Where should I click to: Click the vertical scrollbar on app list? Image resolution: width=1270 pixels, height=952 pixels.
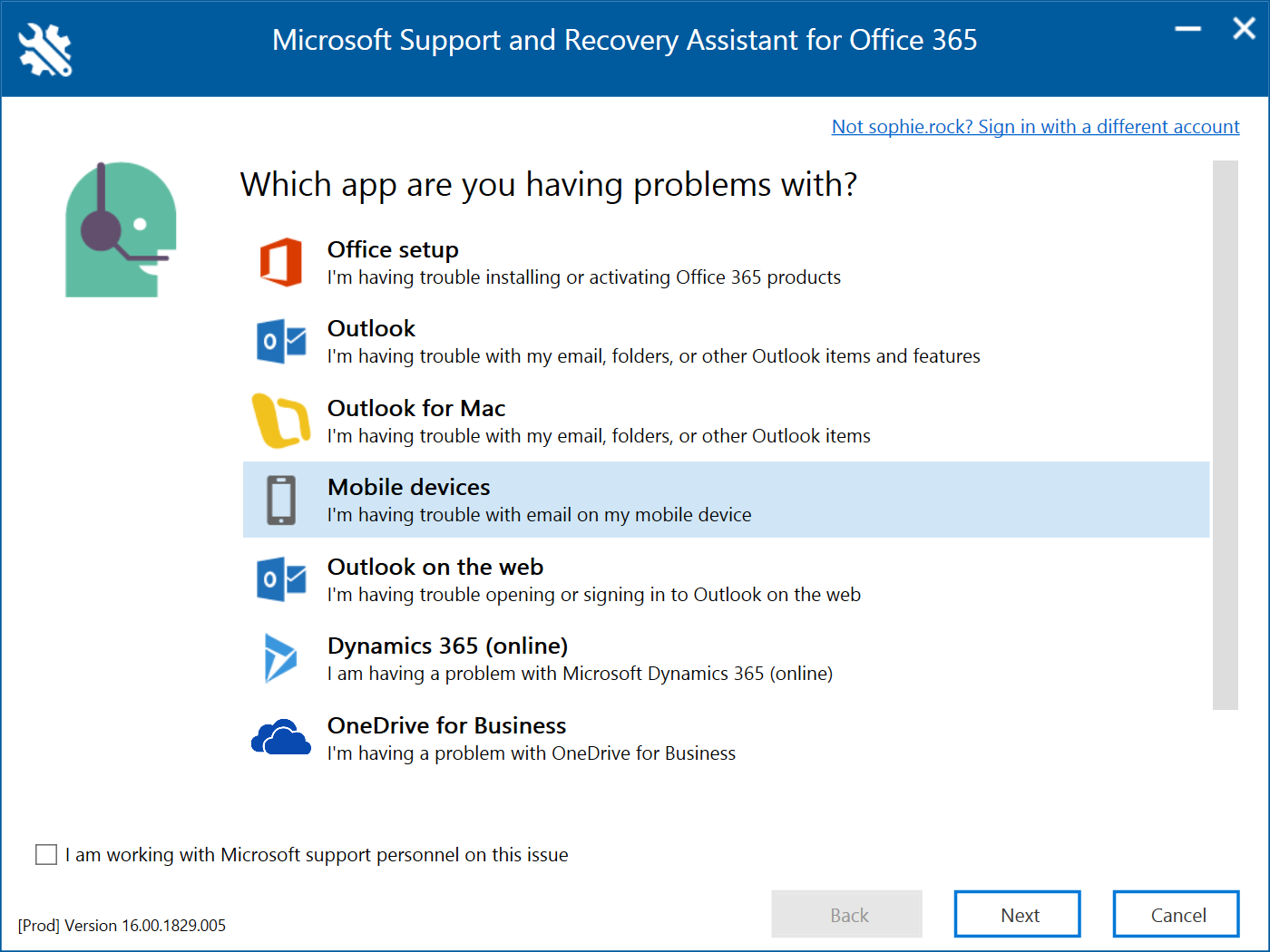coord(1225,435)
